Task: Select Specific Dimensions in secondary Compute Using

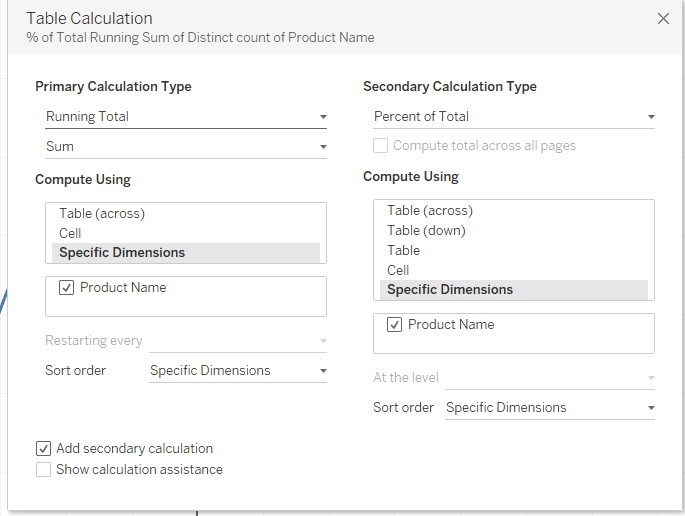Action: pyautogui.click(x=514, y=290)
